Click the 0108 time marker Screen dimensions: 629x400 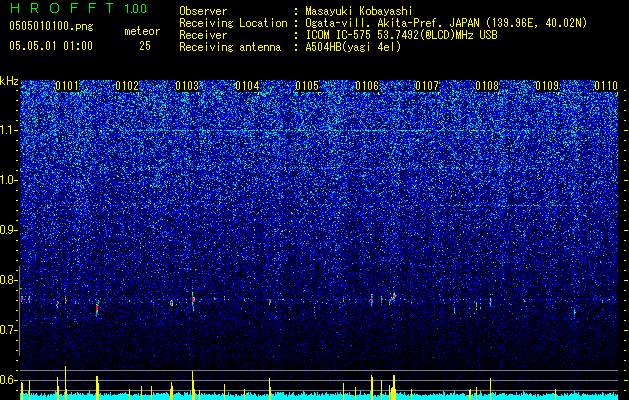[x=487, y=86]
